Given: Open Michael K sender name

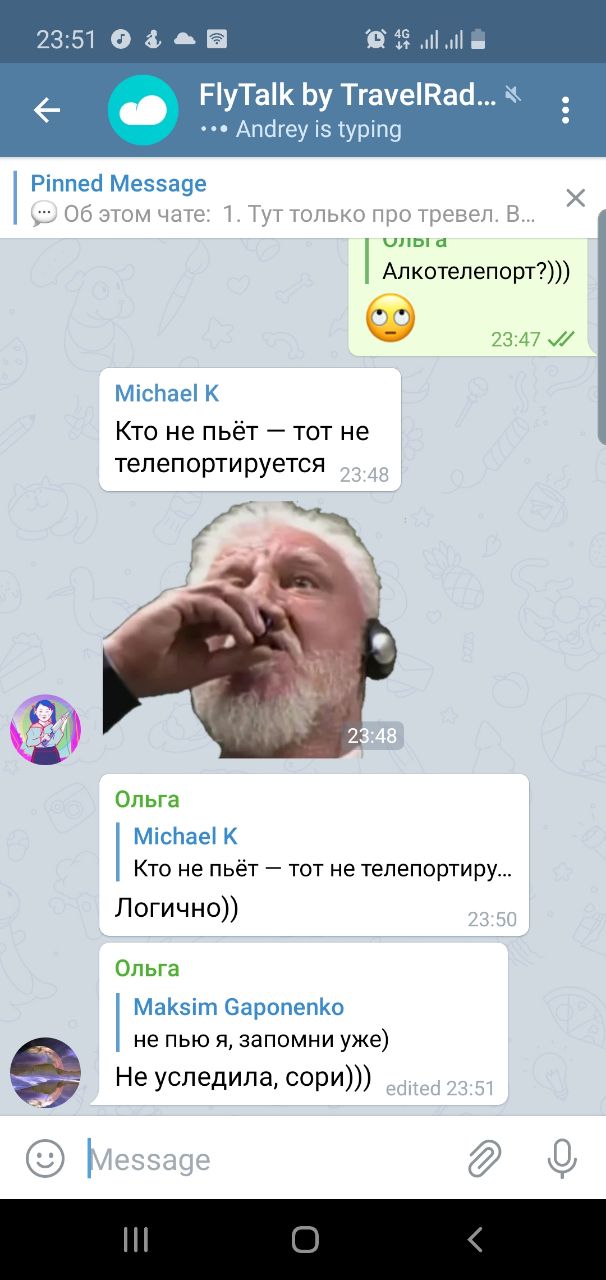Looking at the screenshot, I should click(x=167, y=394).
